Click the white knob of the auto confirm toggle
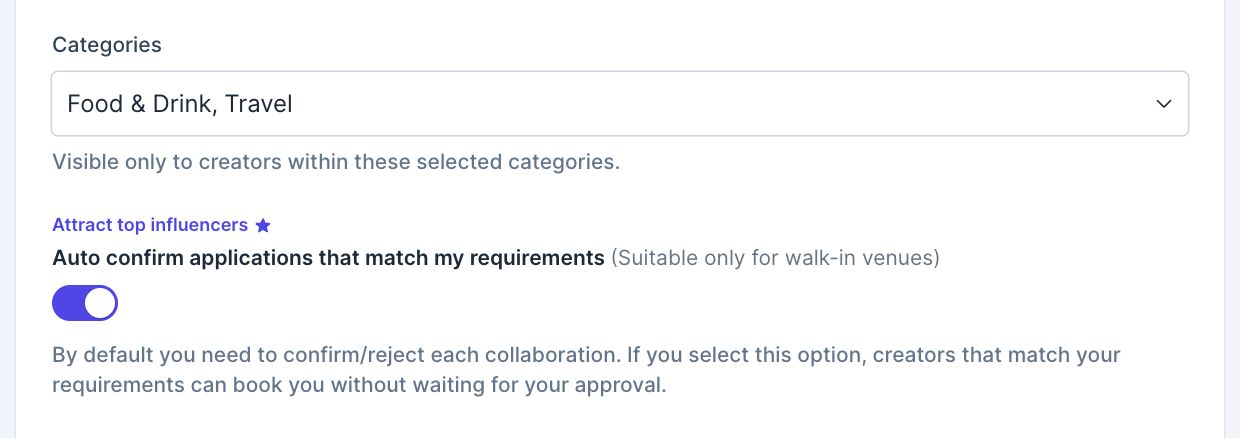The height and width of the screenshot is (438, 1240). (100, 303)
